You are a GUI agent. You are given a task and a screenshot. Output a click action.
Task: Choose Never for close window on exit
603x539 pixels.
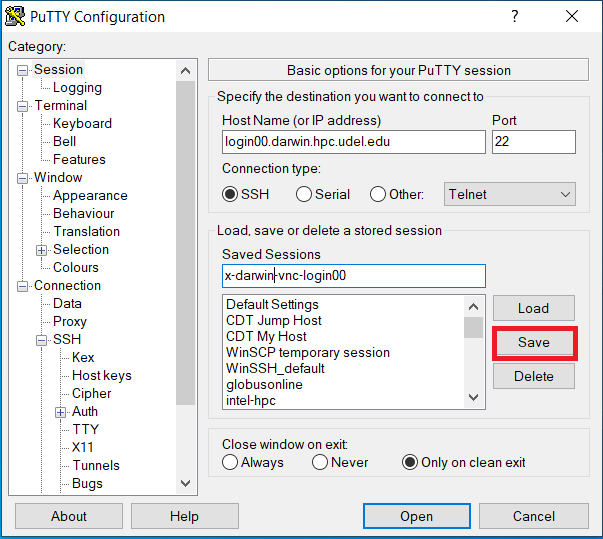(320, 463)
